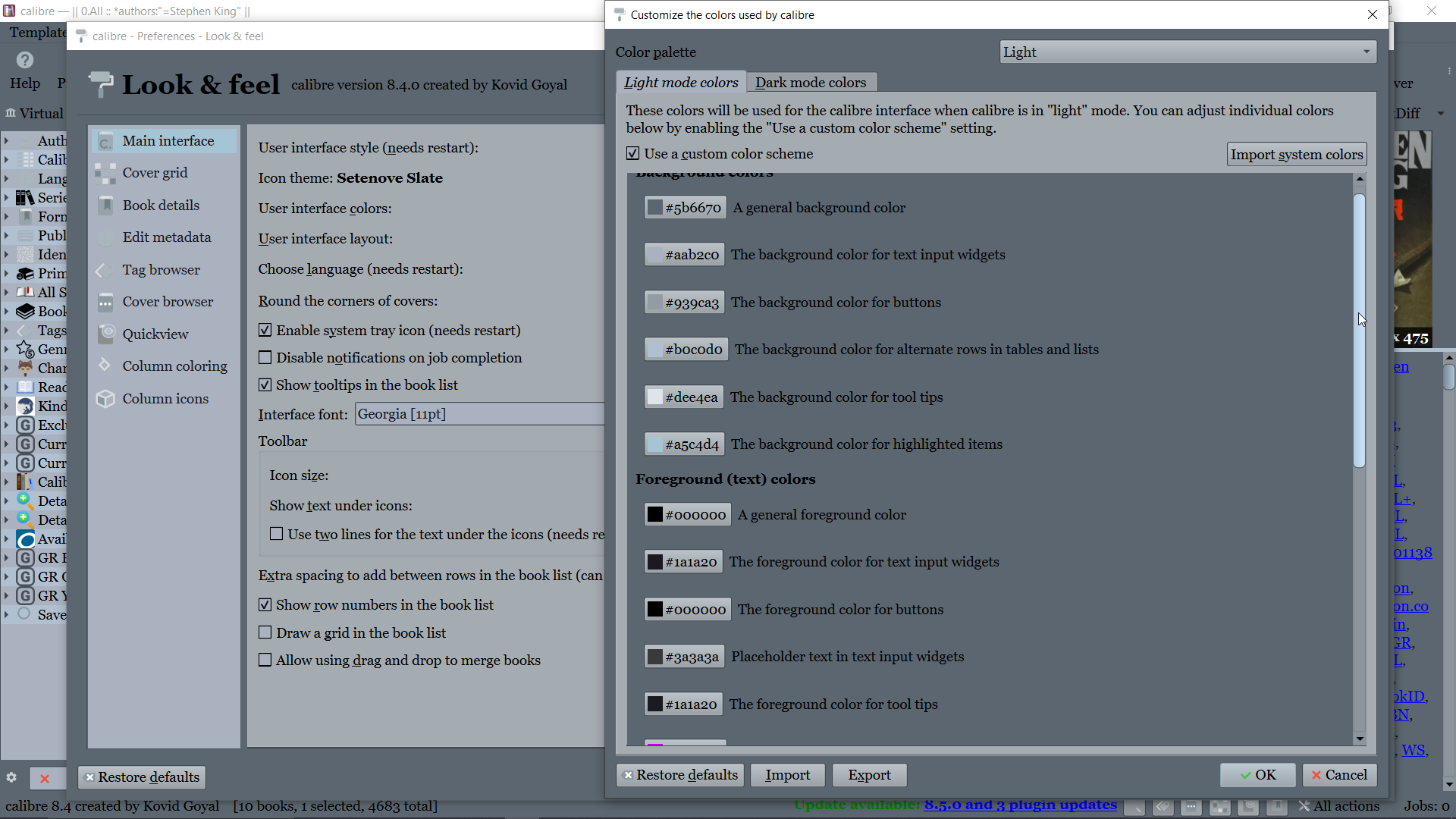Open the Color palette dropdown
The height and width of the screenshot is (819, 1456).
tap(1188, 52)
